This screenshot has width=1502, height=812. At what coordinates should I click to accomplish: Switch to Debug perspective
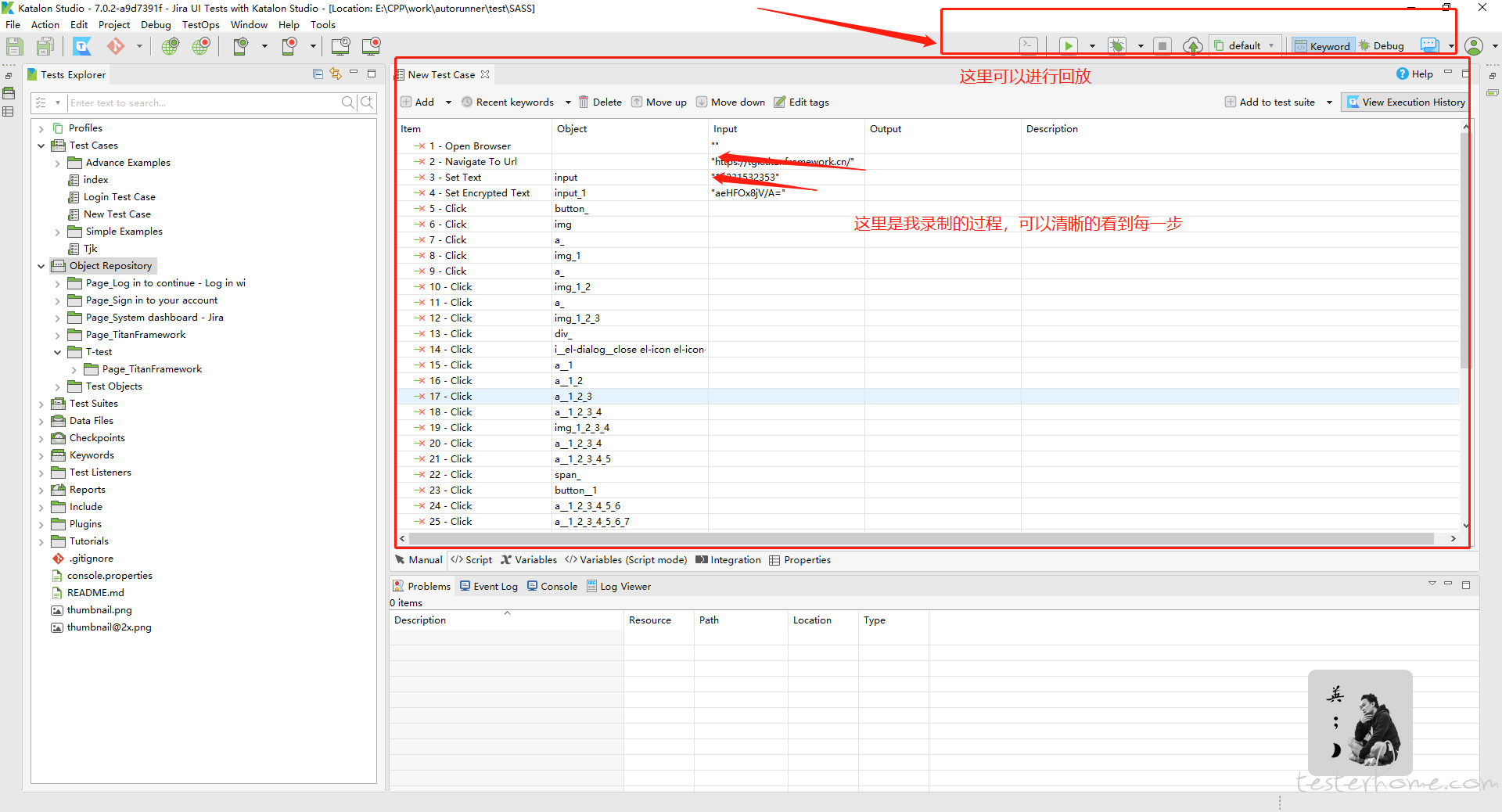coord(1382,45)
